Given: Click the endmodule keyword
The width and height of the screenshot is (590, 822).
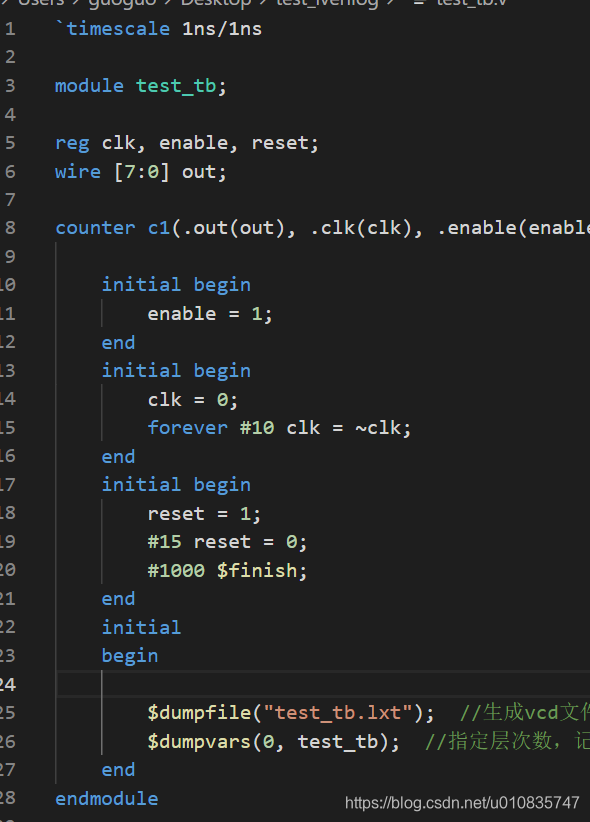Looking at the screenshot, I should (106, 798).
